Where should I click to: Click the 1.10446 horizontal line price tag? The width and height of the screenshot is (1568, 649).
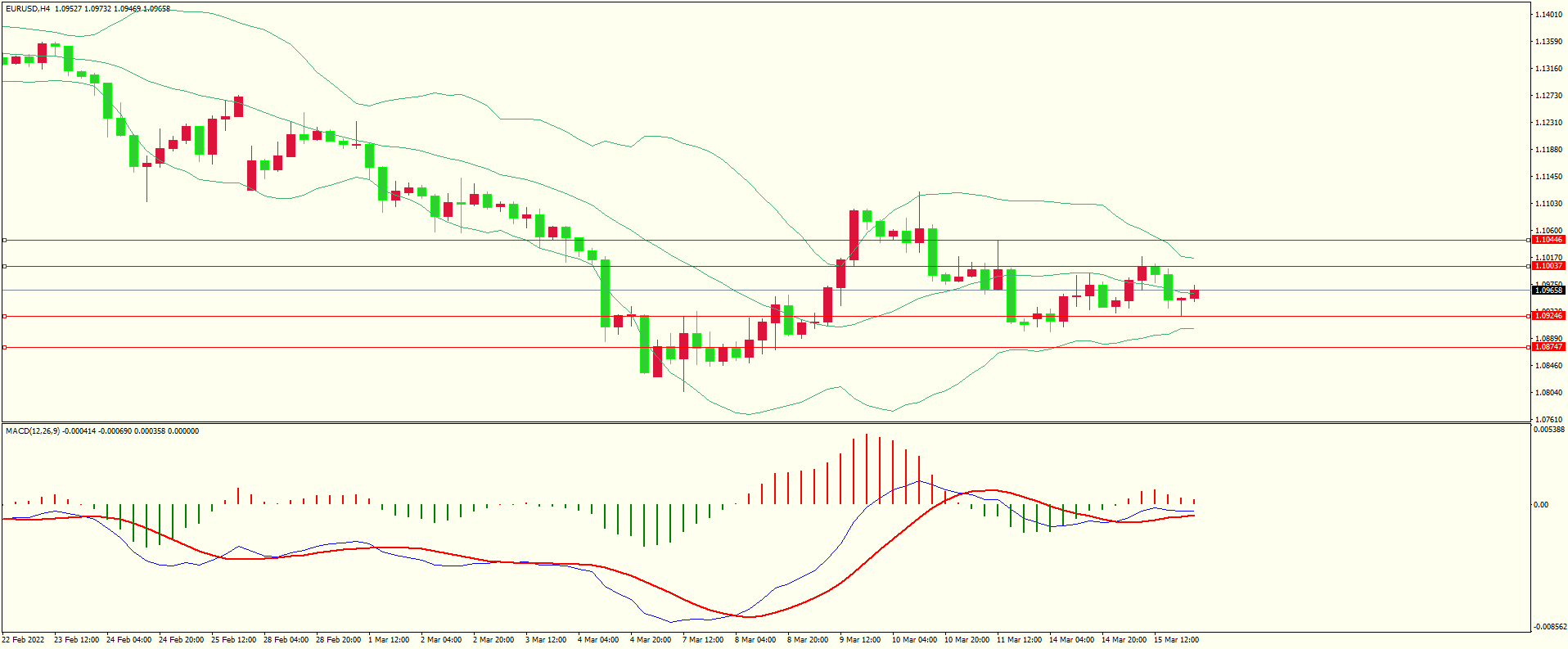[1548, 240]
